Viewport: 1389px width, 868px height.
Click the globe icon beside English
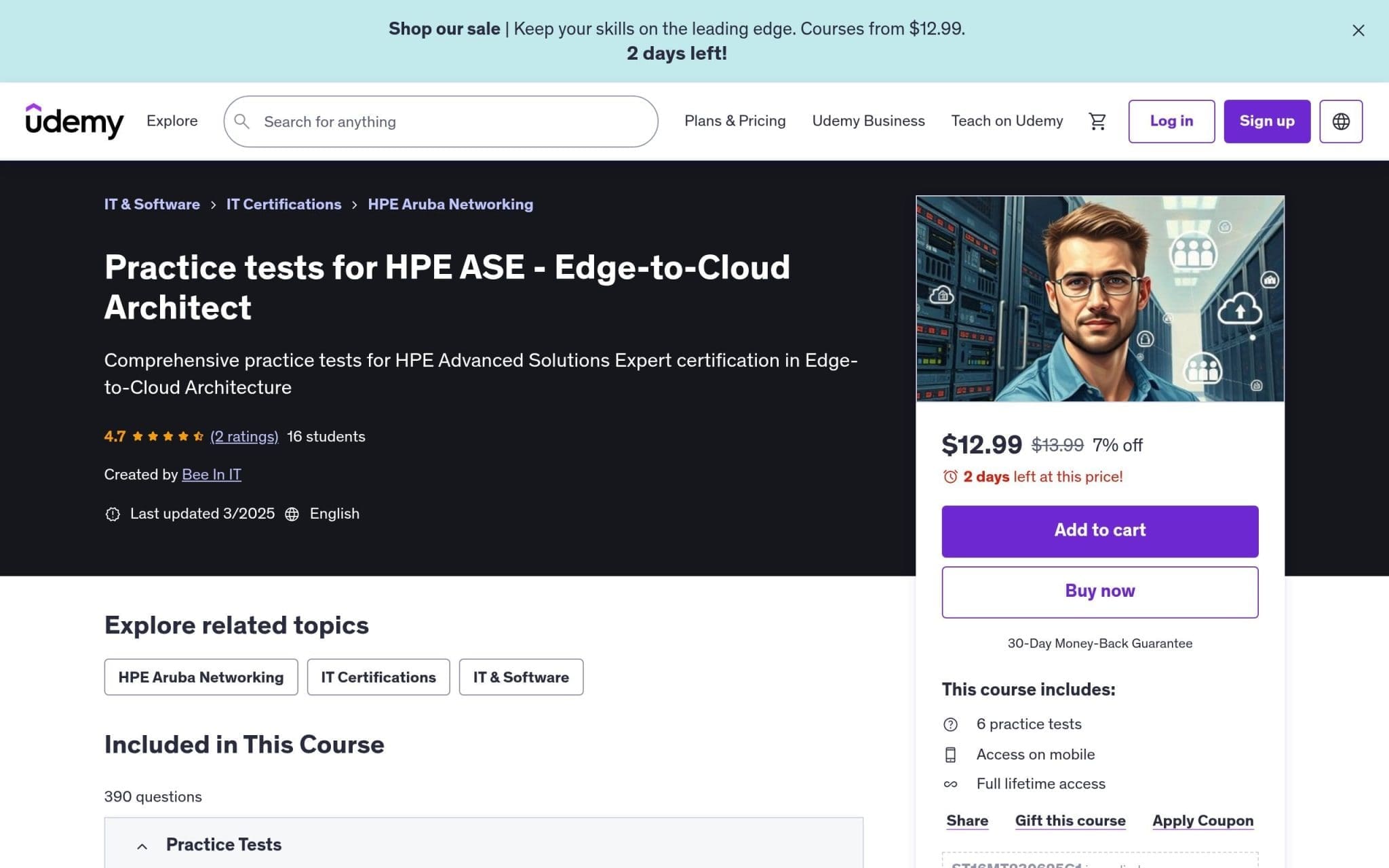[292, 514]
